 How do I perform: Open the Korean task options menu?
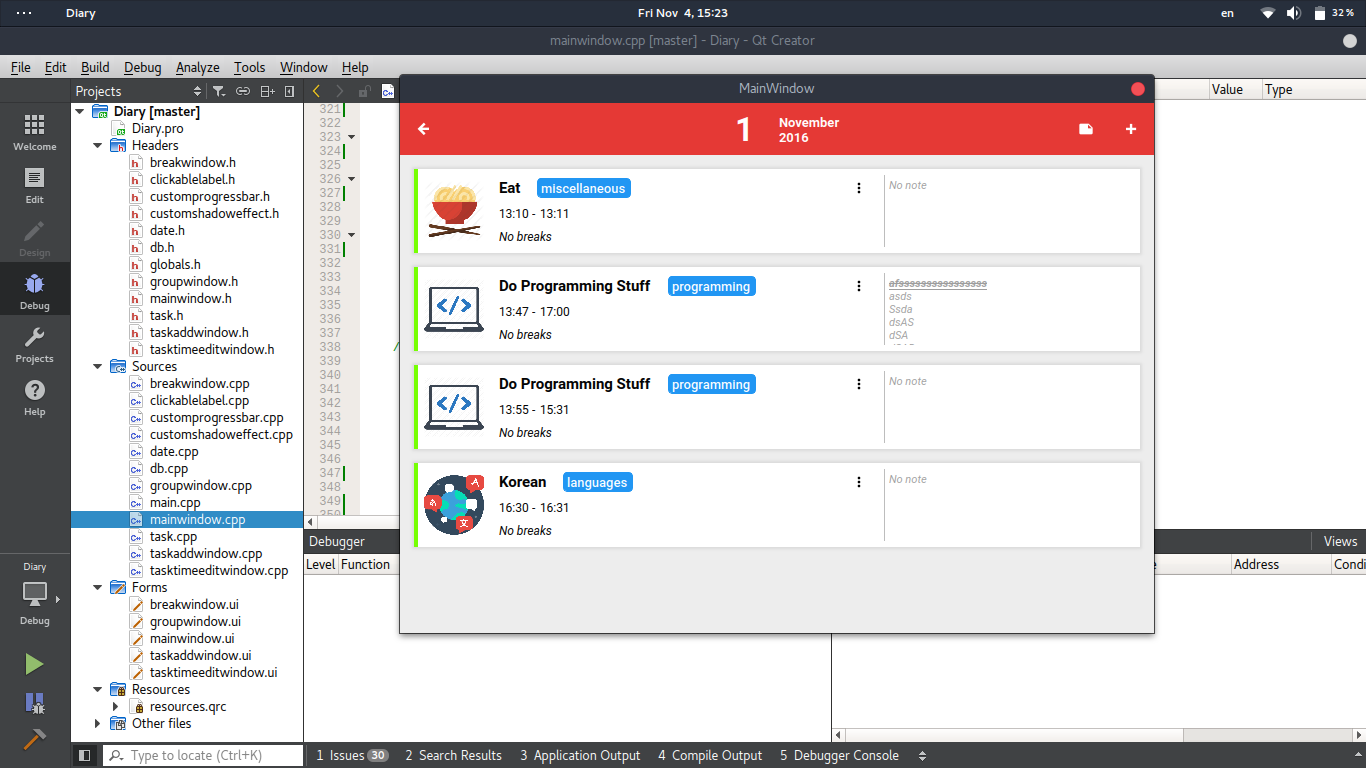[858, 482]
